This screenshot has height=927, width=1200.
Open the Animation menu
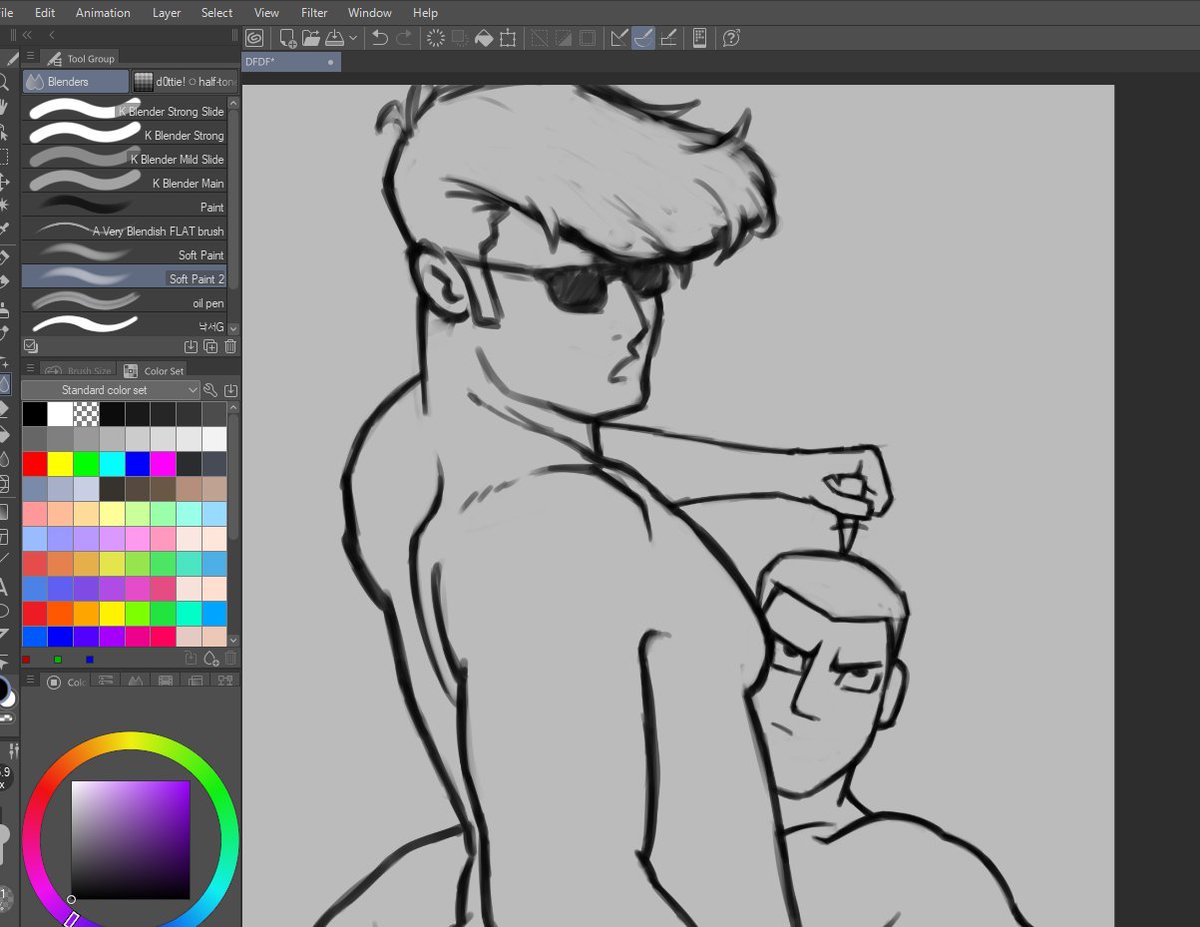pos(103,13)
